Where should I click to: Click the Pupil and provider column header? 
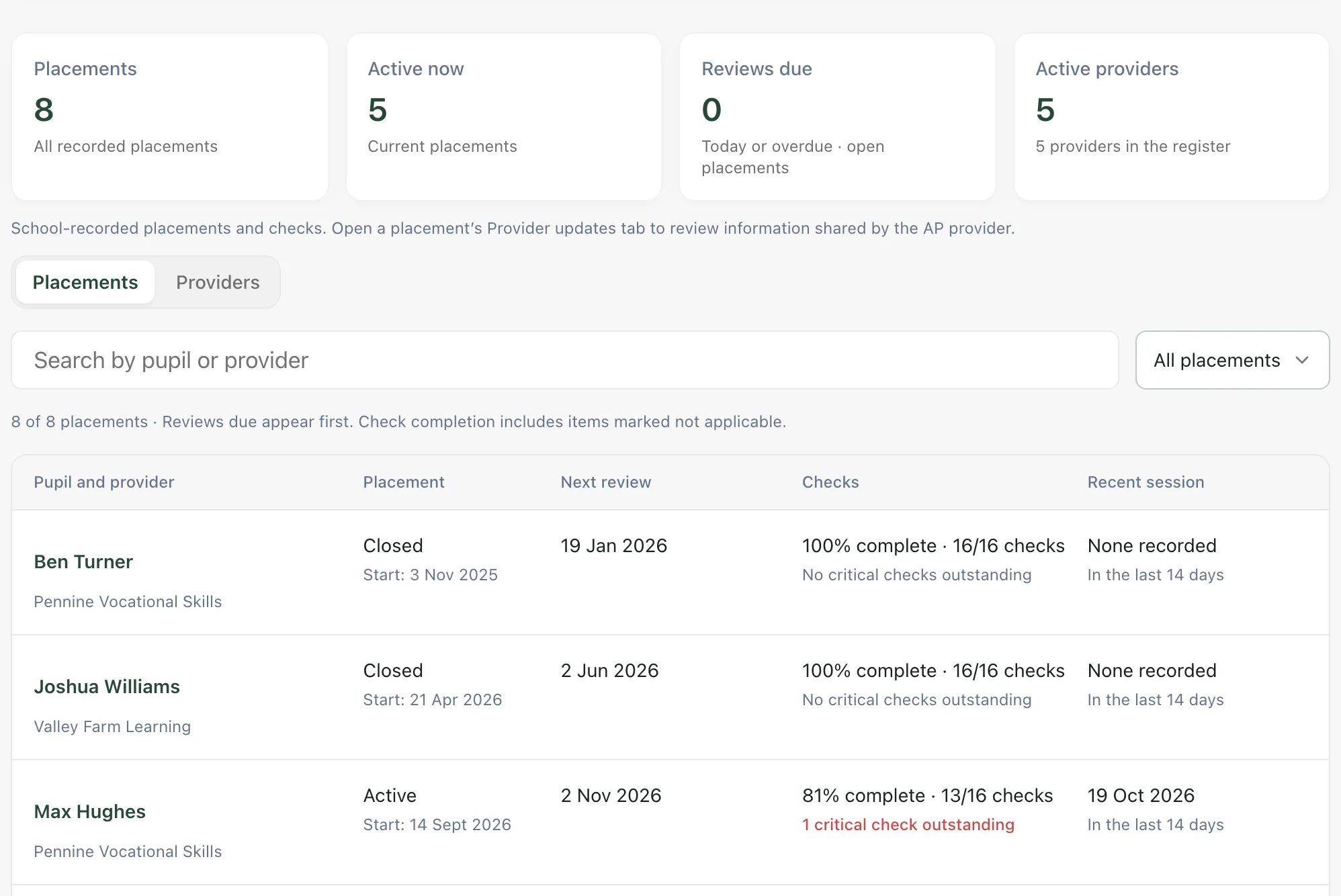click(104, 482)
